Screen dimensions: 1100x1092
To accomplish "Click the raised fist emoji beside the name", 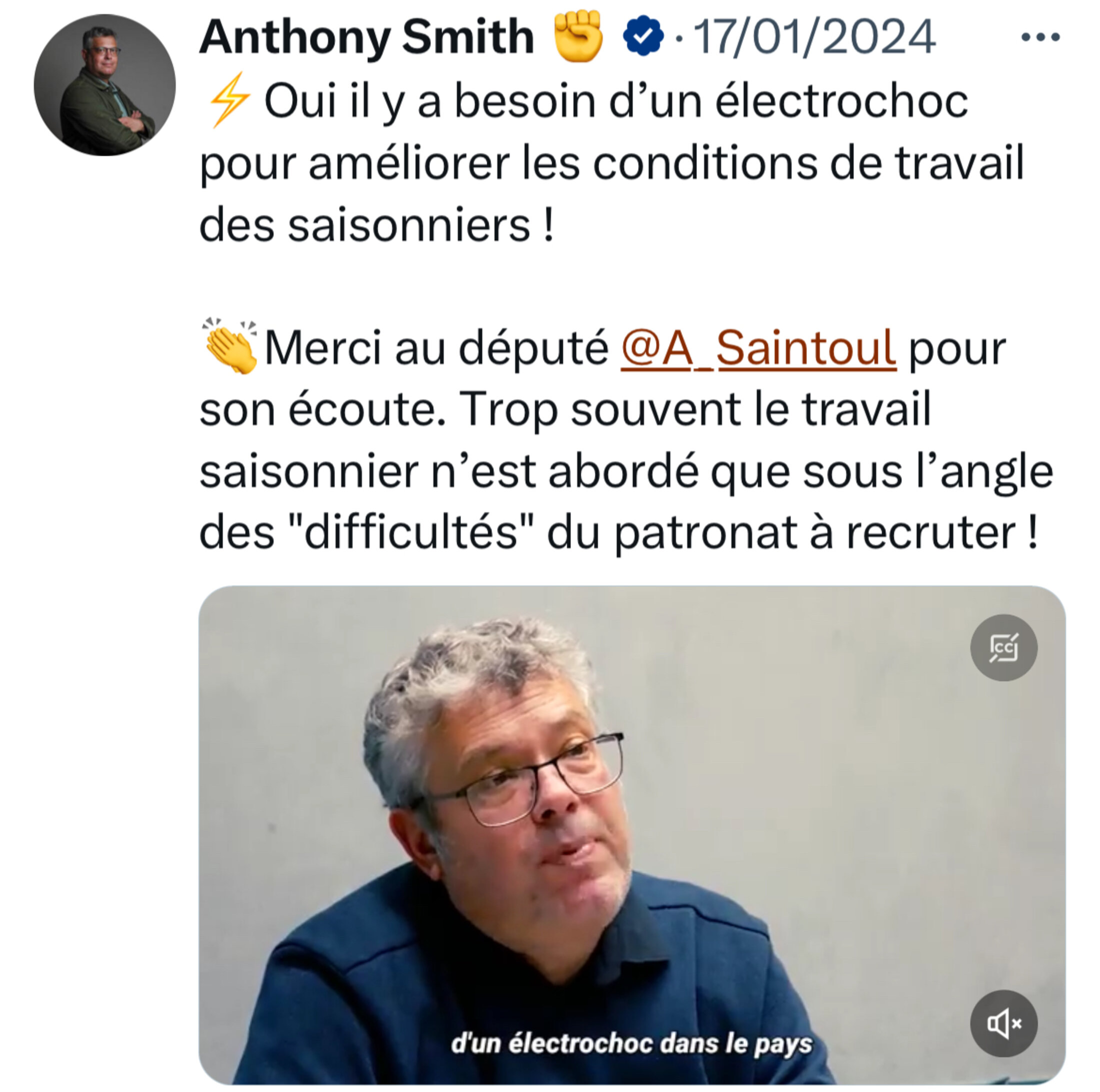I will [578, 36].
